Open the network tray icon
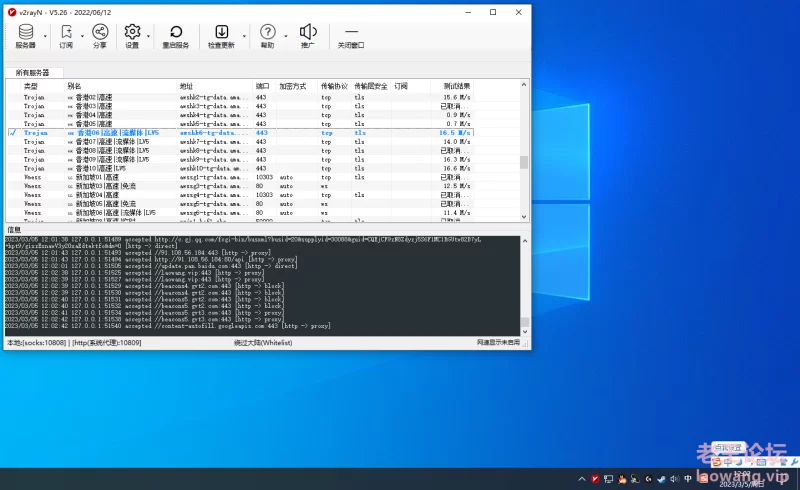Viewport: 800px width, 490px height. pyautogui.click(x=608, y=479)
